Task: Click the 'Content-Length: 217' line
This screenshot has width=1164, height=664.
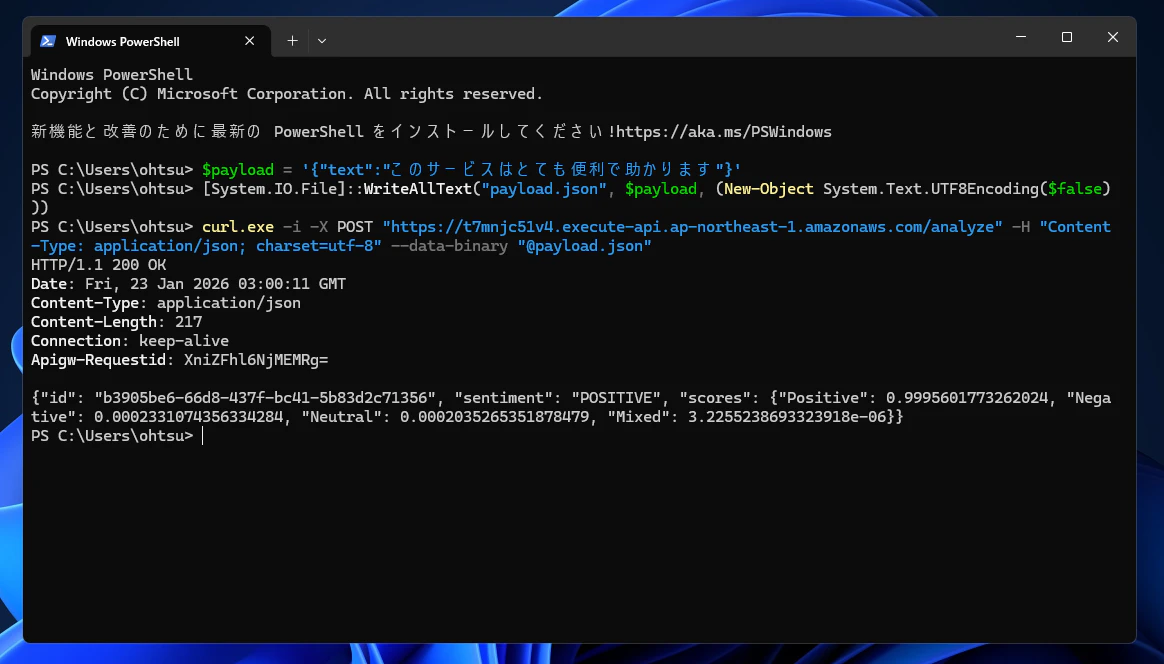Action: (x=117, y=322)
